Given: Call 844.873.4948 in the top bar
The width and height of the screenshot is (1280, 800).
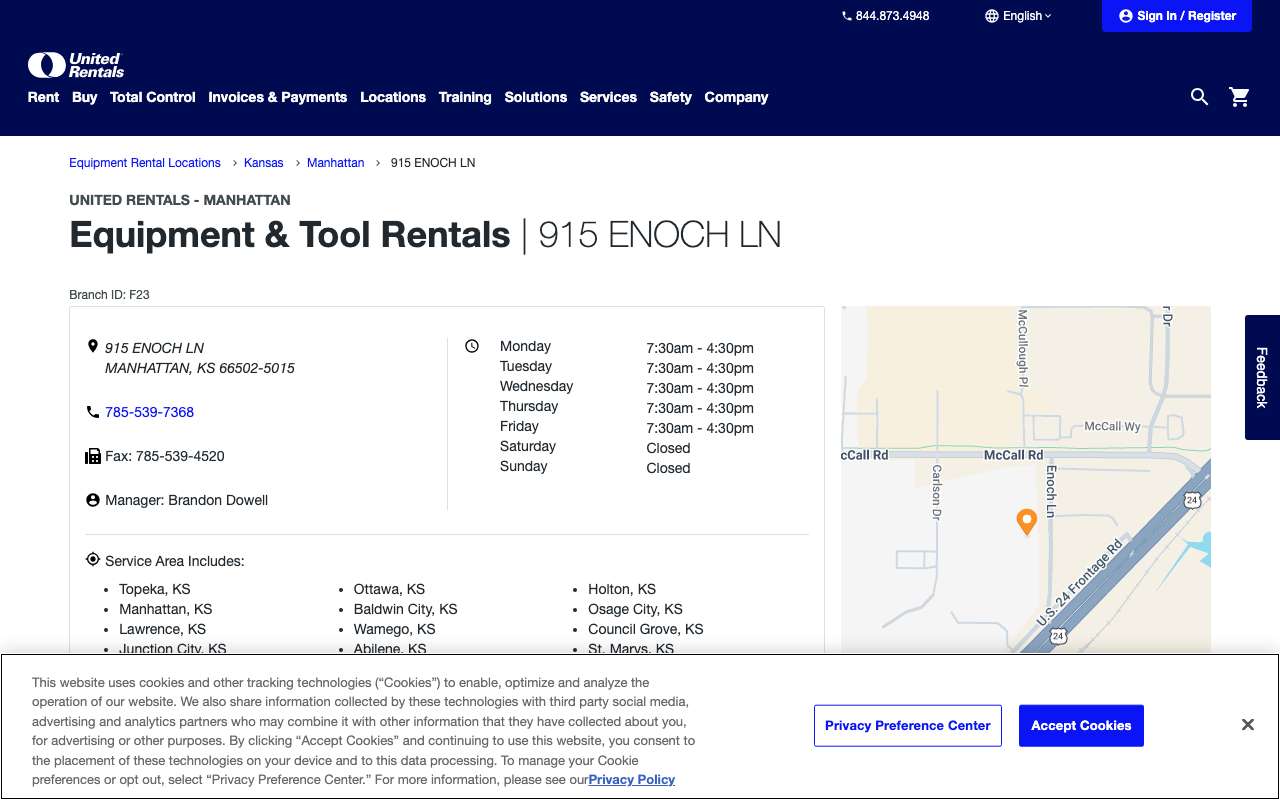Looking at the screenshot, I should [892, 16].
